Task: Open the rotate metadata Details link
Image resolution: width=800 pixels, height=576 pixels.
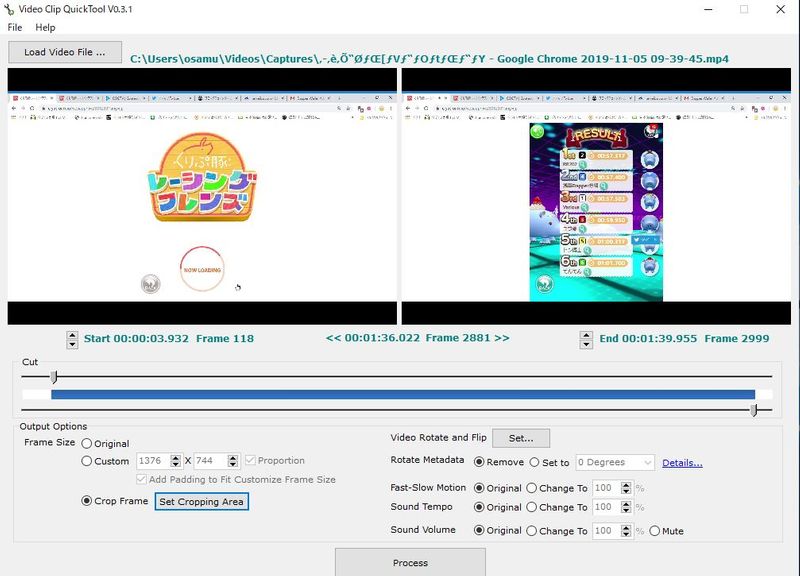Action: [x=682, y=463]
